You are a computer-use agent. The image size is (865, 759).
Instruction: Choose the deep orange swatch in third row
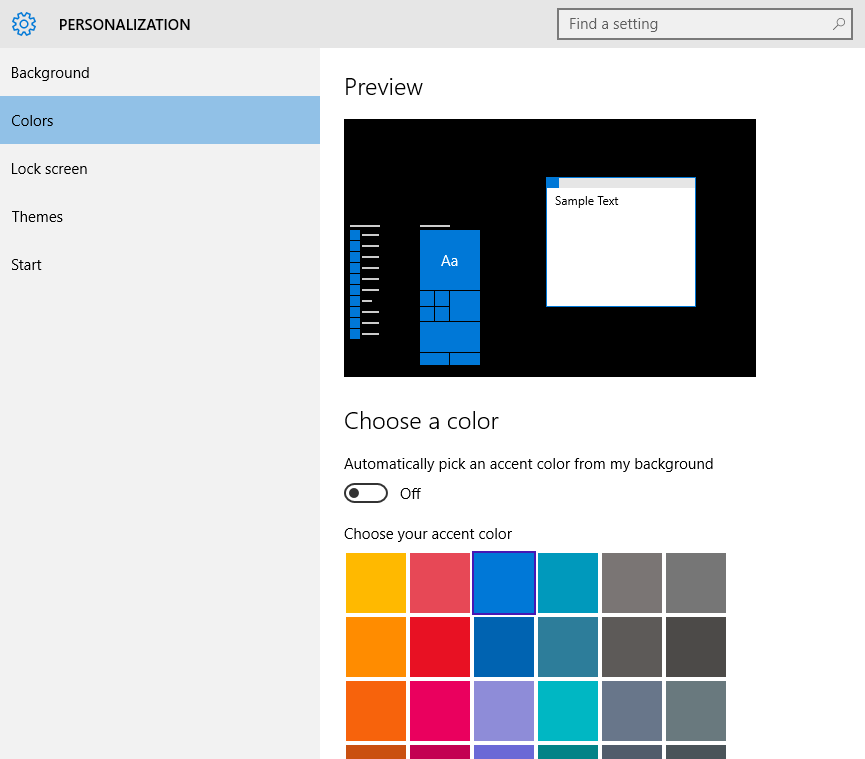pos(376,710)
